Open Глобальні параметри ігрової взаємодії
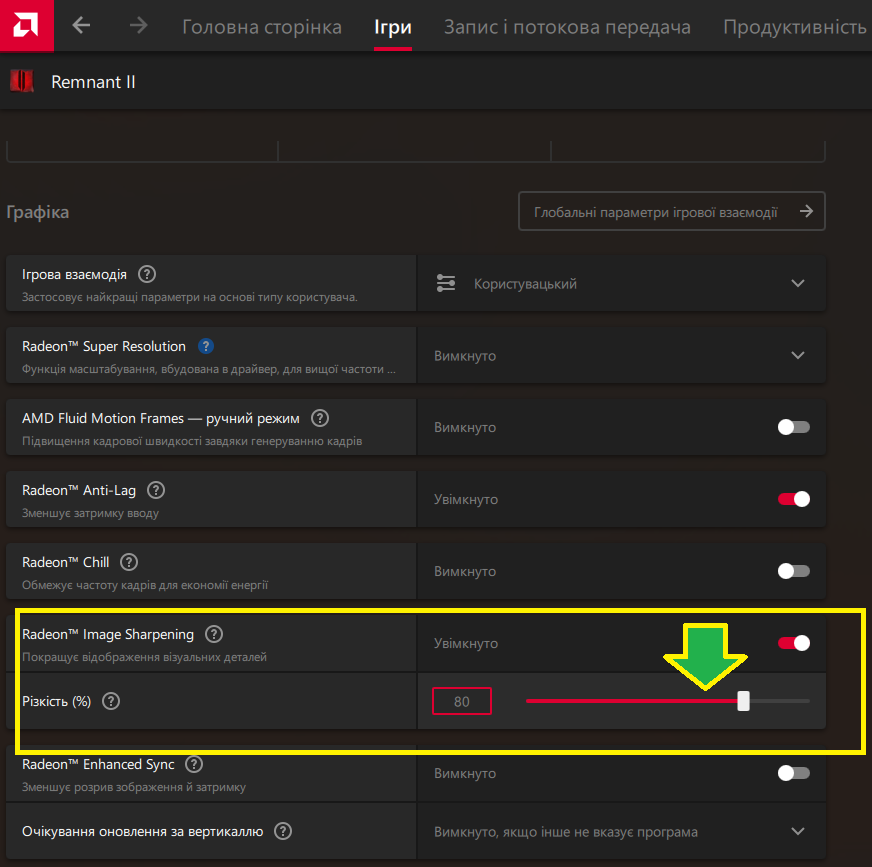This screenshot has width=872, height=867. point(672,211)
